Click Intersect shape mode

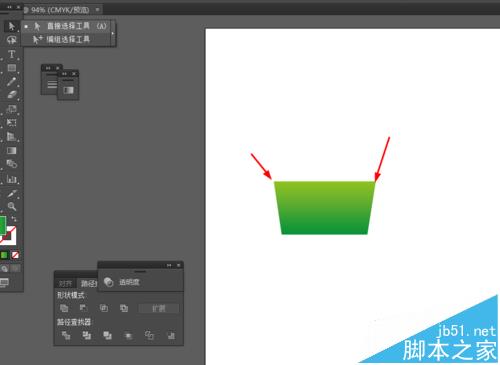(x=104, y=308)
